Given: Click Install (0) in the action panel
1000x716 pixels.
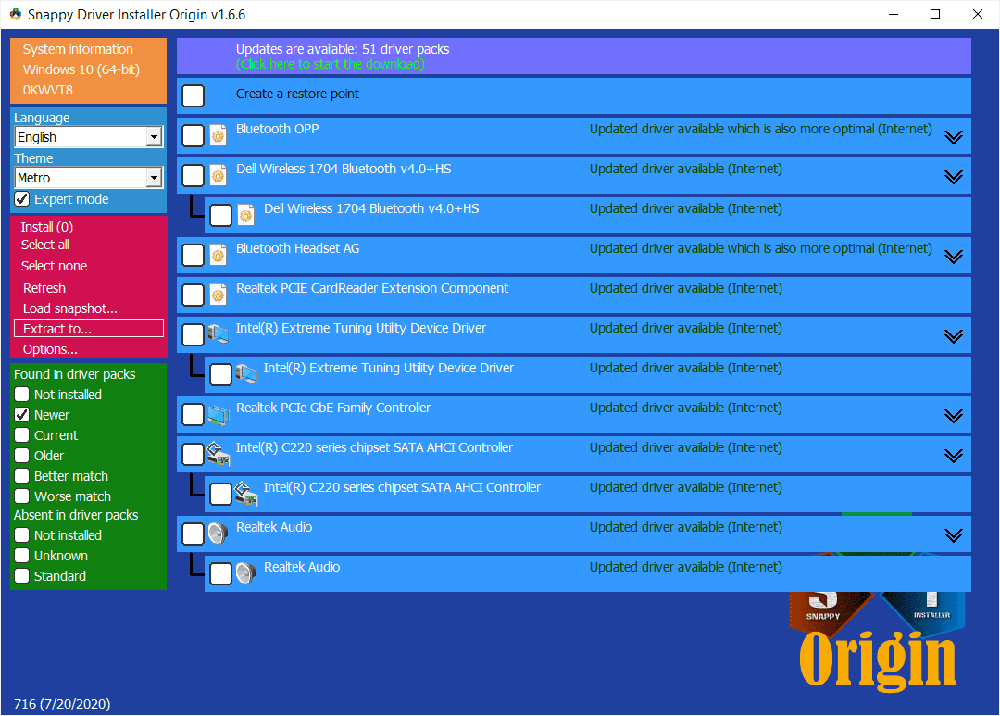Looking at the screenshot, I should (x=47, y=227).
